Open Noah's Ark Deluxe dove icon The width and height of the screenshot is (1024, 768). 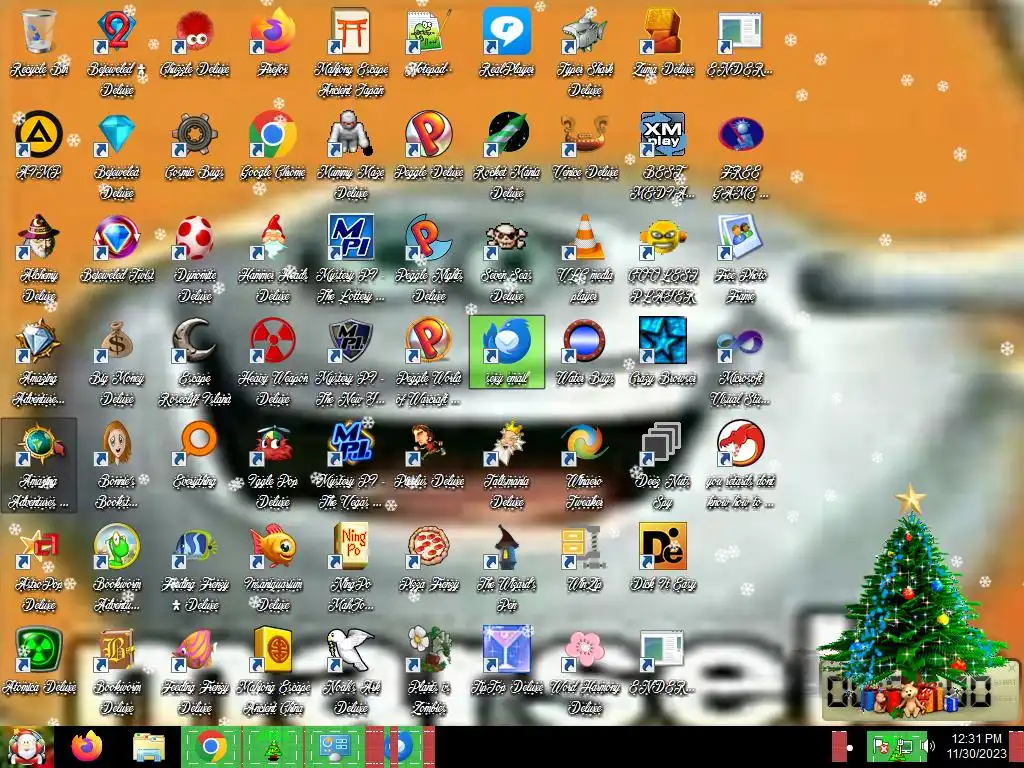351,671
